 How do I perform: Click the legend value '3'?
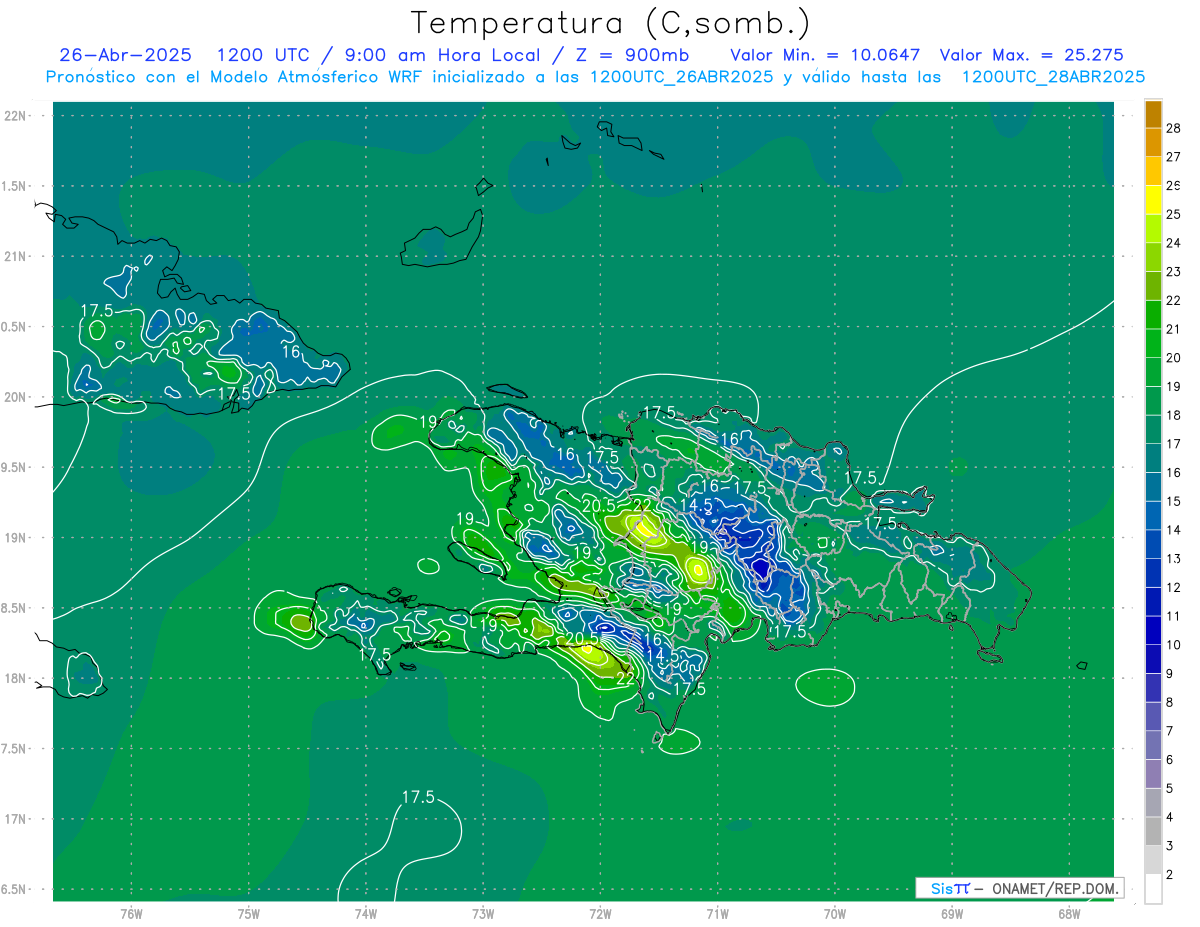pos(1170,846)
